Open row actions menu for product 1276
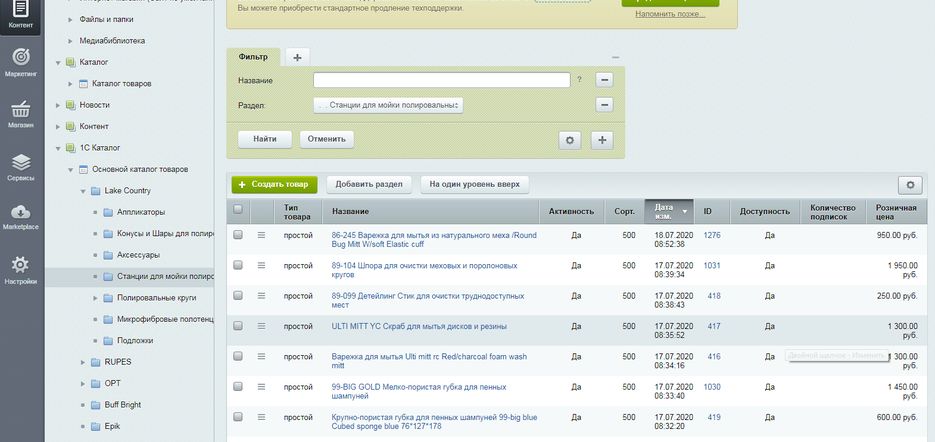Screen dimensions: 935x442 (261, 236)
